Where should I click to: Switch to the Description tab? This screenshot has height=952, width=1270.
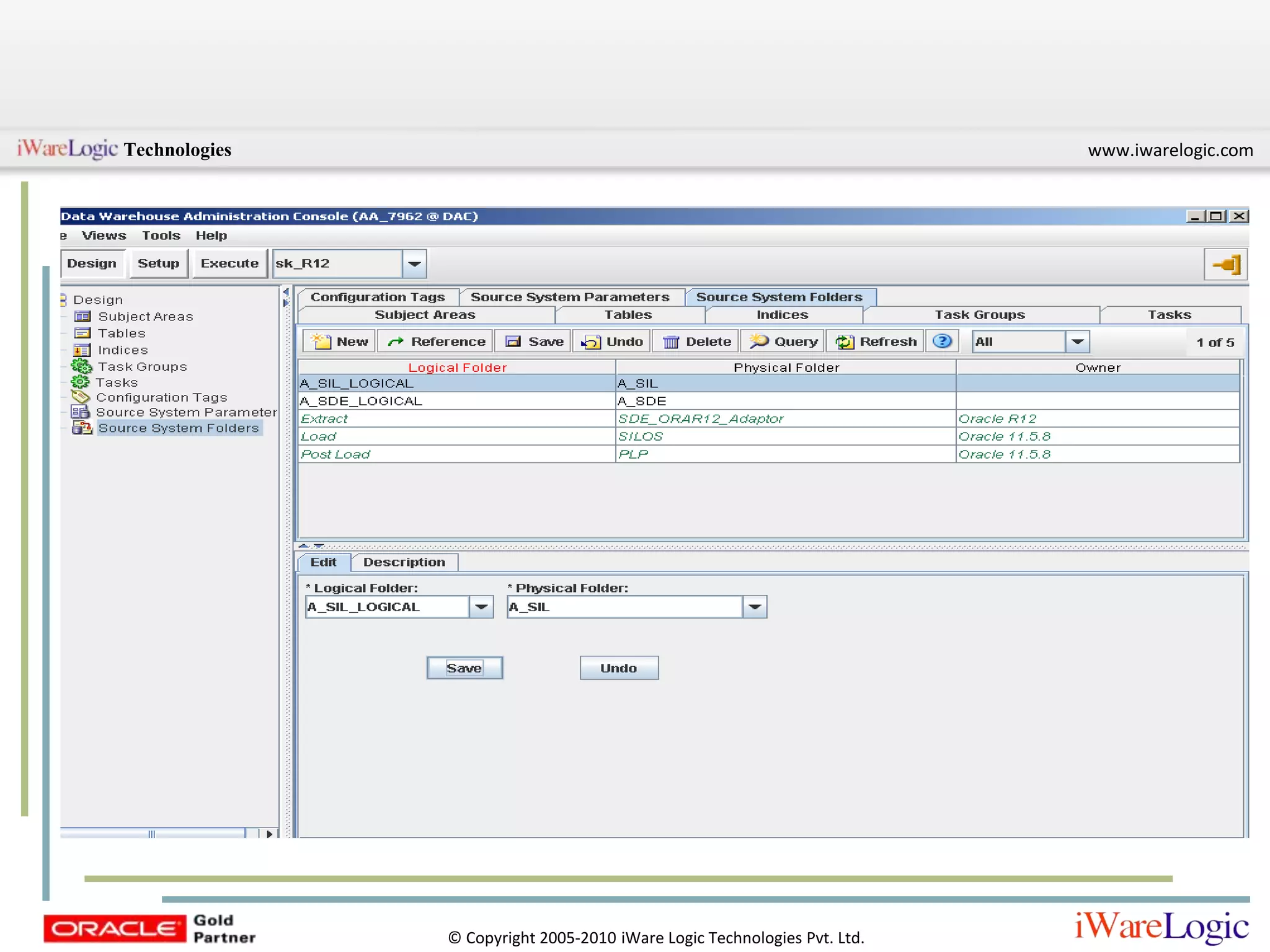click(x=404, y=562)
